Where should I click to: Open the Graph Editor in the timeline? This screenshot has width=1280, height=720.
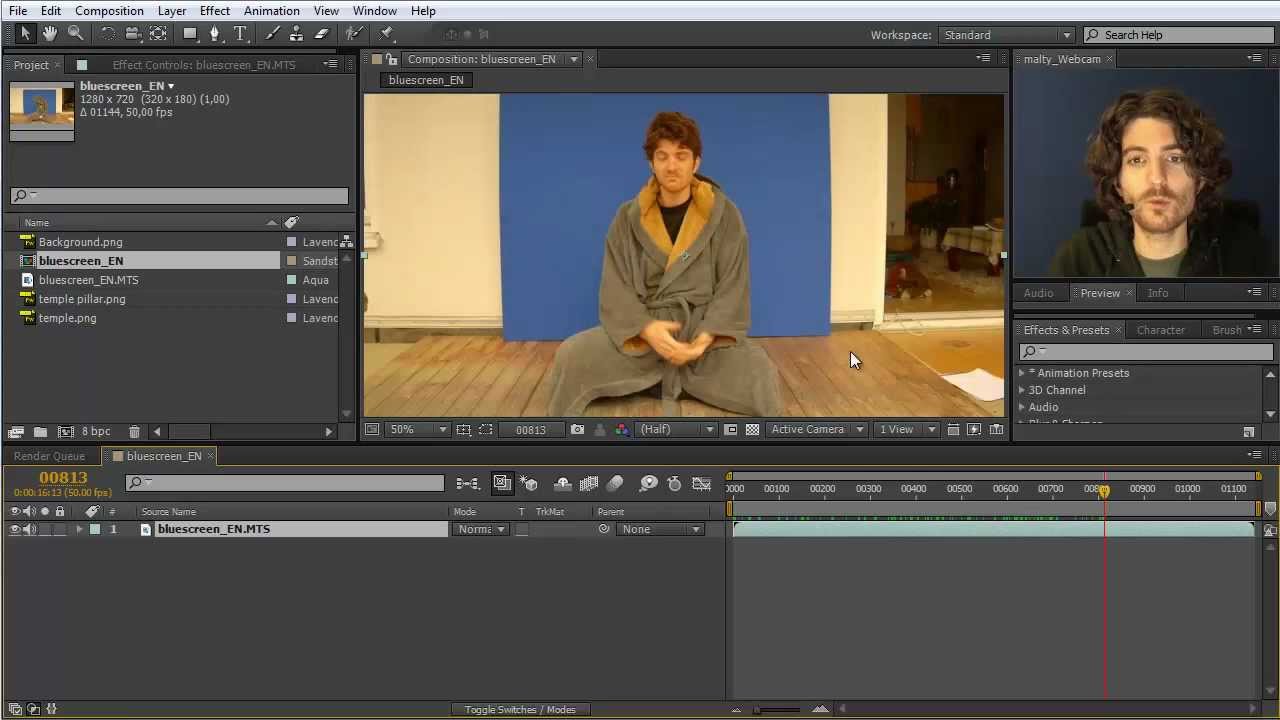701,483
